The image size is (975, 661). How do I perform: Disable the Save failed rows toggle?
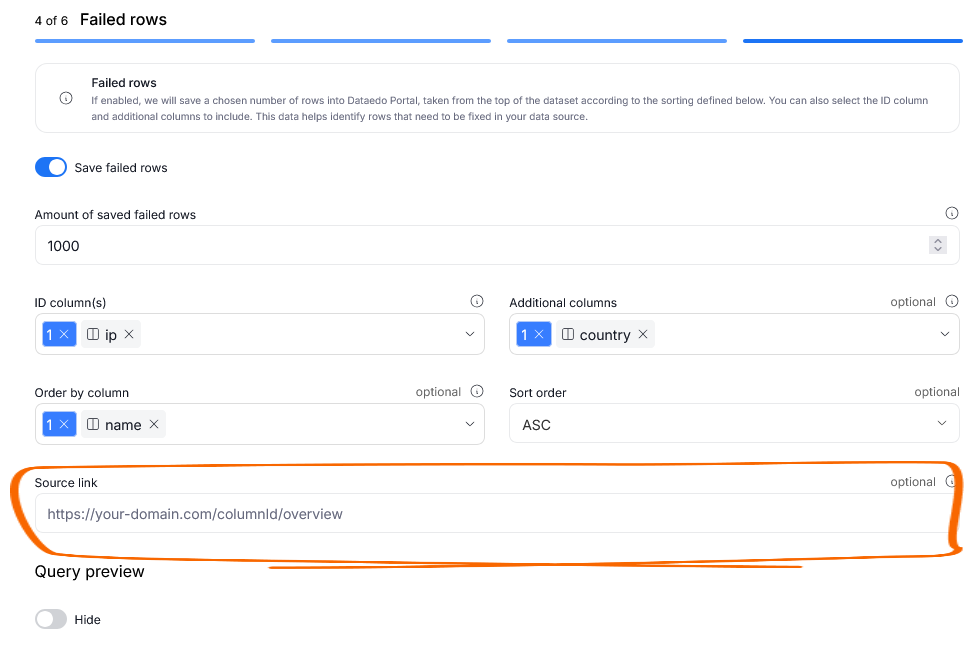coord(51,167)
